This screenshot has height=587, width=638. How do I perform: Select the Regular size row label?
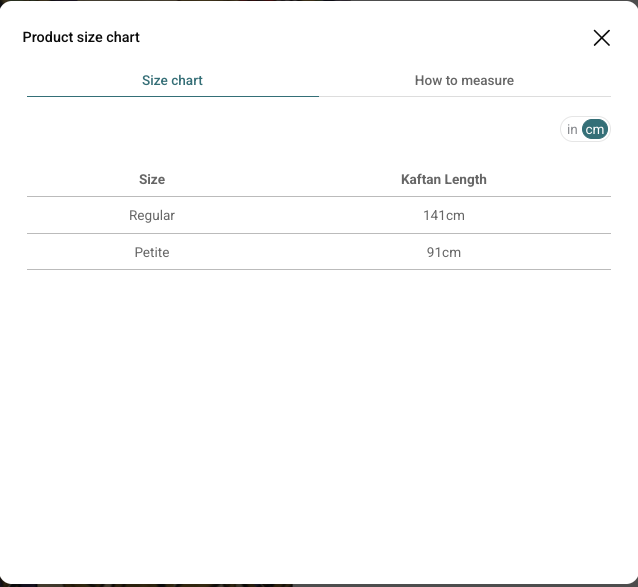(152, 215)
